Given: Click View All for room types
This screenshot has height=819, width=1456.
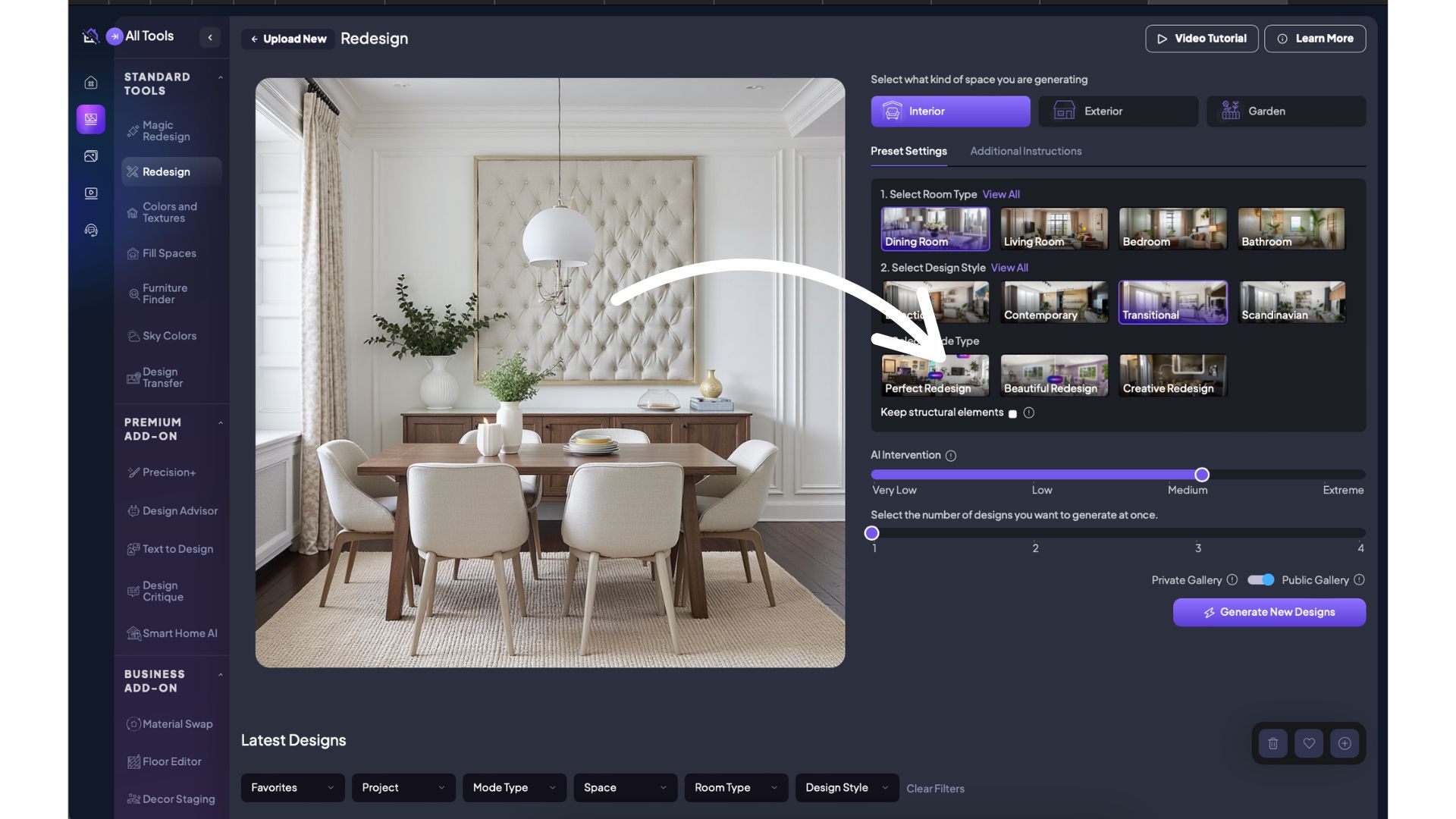Looking at the screenshot, I should 1001,195.
